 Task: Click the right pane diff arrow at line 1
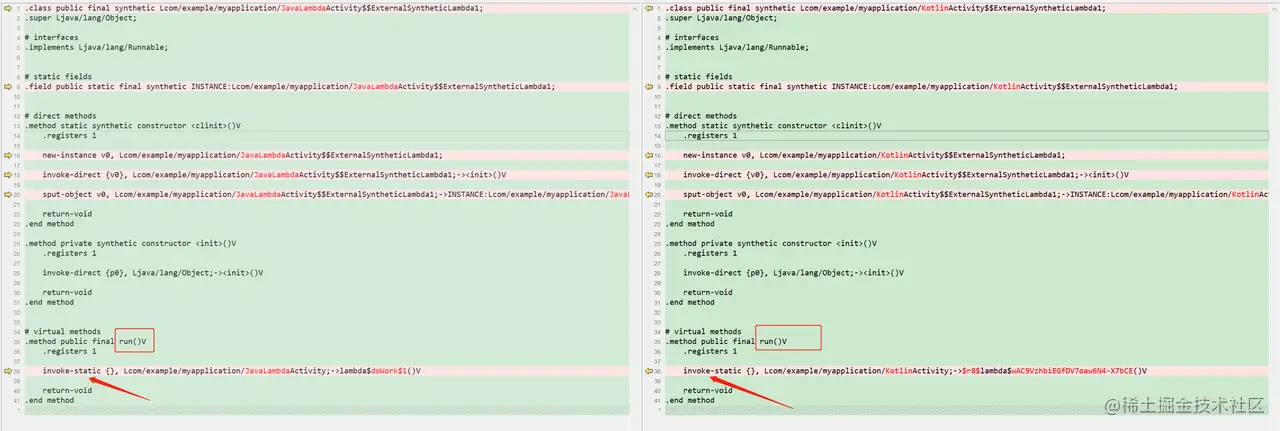[x=648, y=8]
